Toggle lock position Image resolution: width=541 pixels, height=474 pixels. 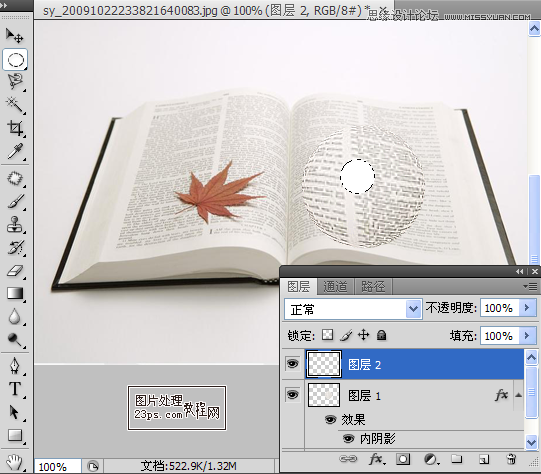[x=364, y=335]
